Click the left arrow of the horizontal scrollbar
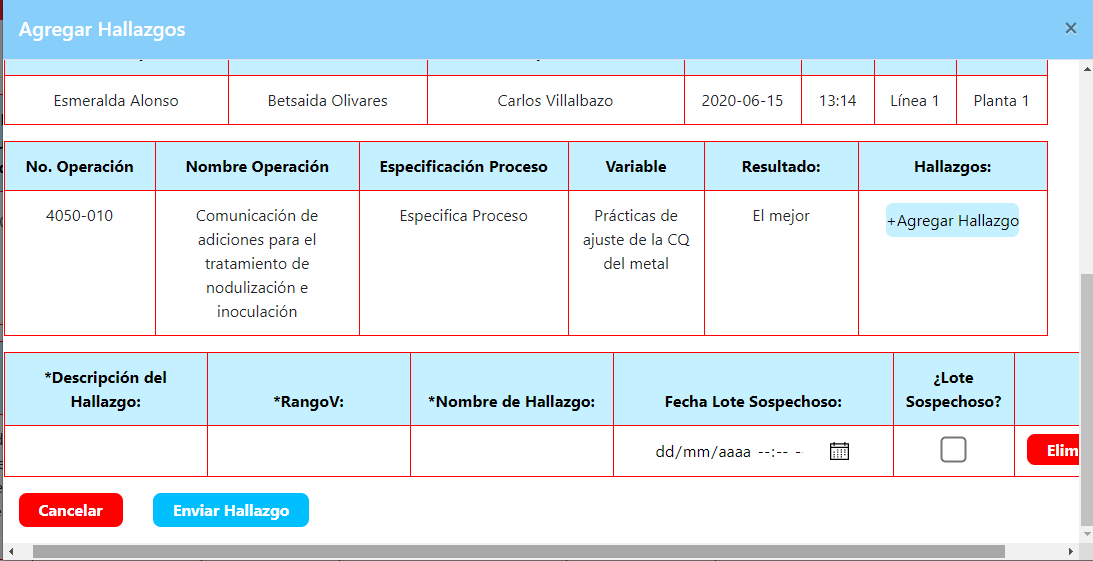1093x561 pixels. pyautogui.click(x=10, y=551)
